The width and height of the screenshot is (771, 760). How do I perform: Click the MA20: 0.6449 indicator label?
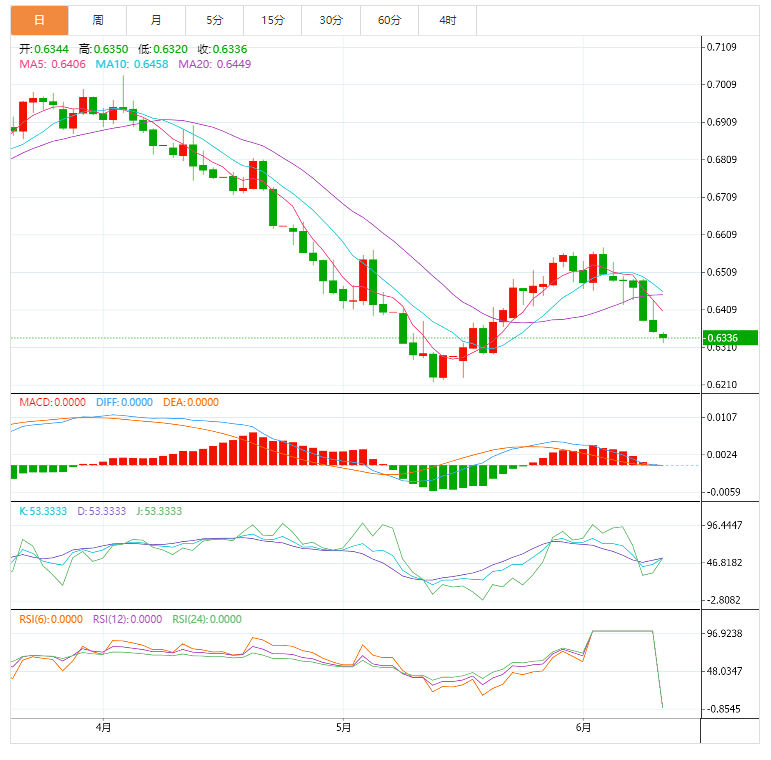214,64
